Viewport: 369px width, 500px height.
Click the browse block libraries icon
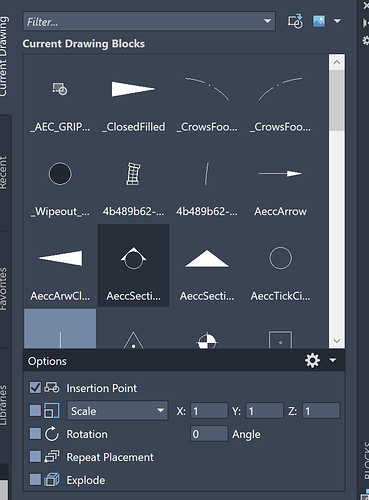tap(295, 21)
